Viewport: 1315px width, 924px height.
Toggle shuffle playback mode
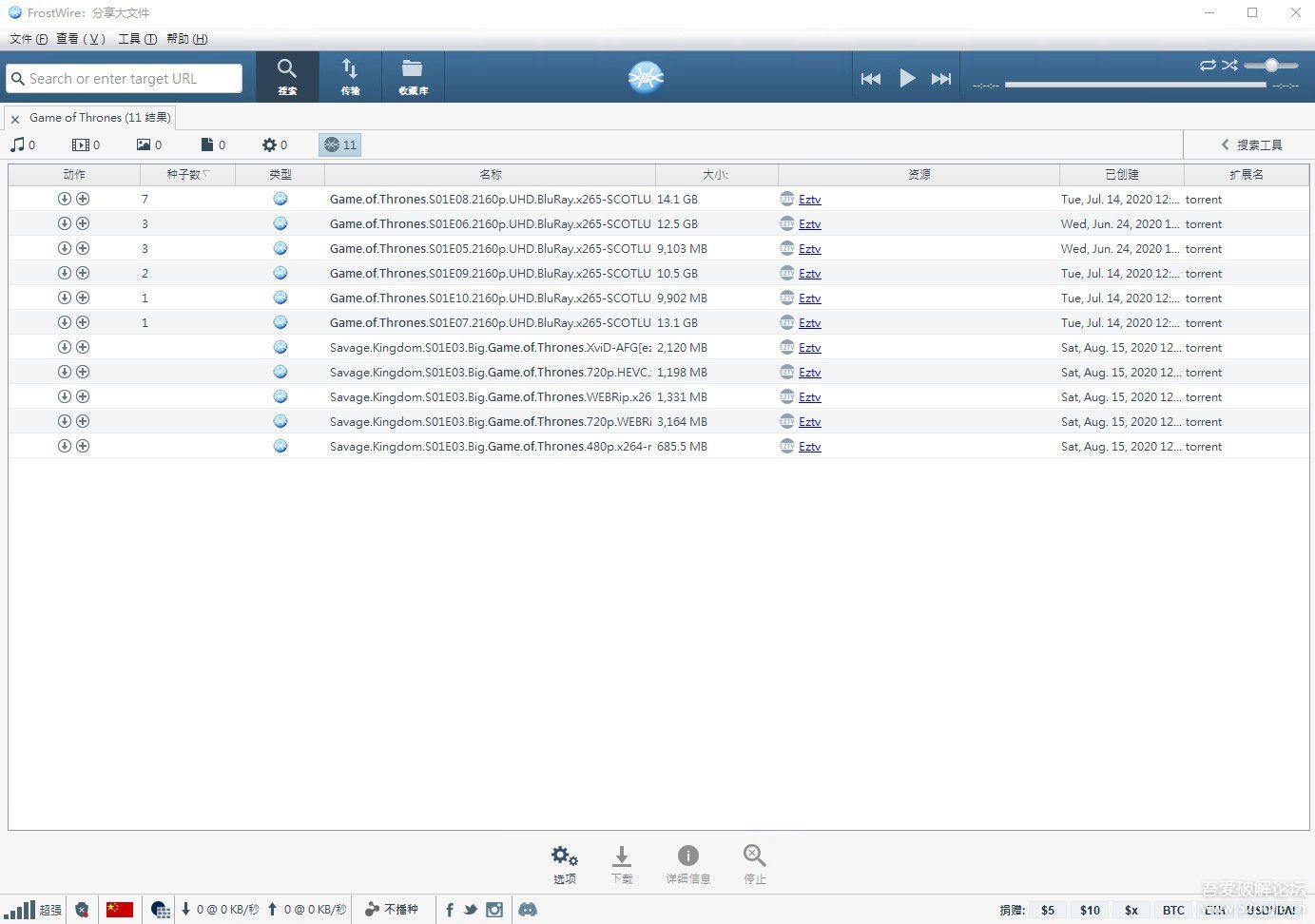click(x=1229, y=65)
